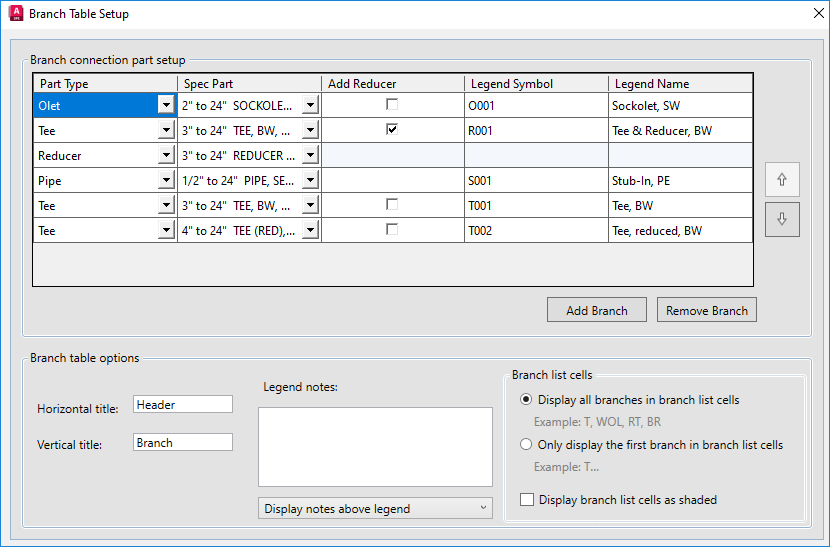Viewport: 830px width, 547px height.
Task: Expand Spec Part dropdown for Reducer row
Action: (x=310, y=155)
